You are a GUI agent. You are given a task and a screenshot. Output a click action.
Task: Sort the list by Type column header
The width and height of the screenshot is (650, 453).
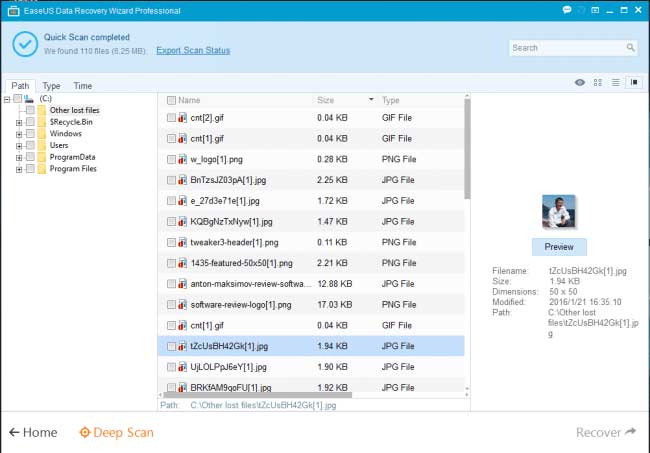click(x=390, y=100)
